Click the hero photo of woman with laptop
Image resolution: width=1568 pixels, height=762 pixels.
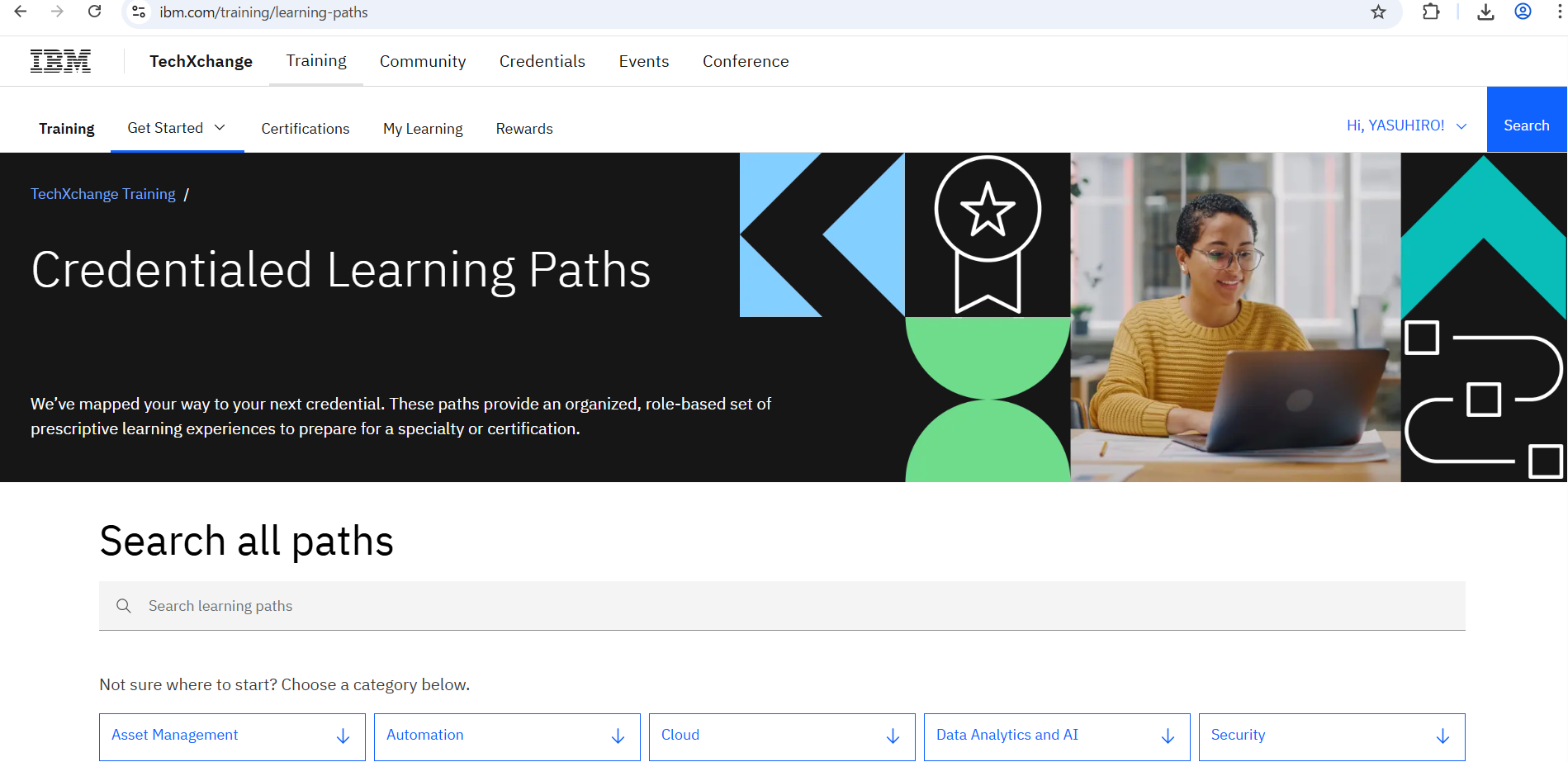(x=1235, y=317)
